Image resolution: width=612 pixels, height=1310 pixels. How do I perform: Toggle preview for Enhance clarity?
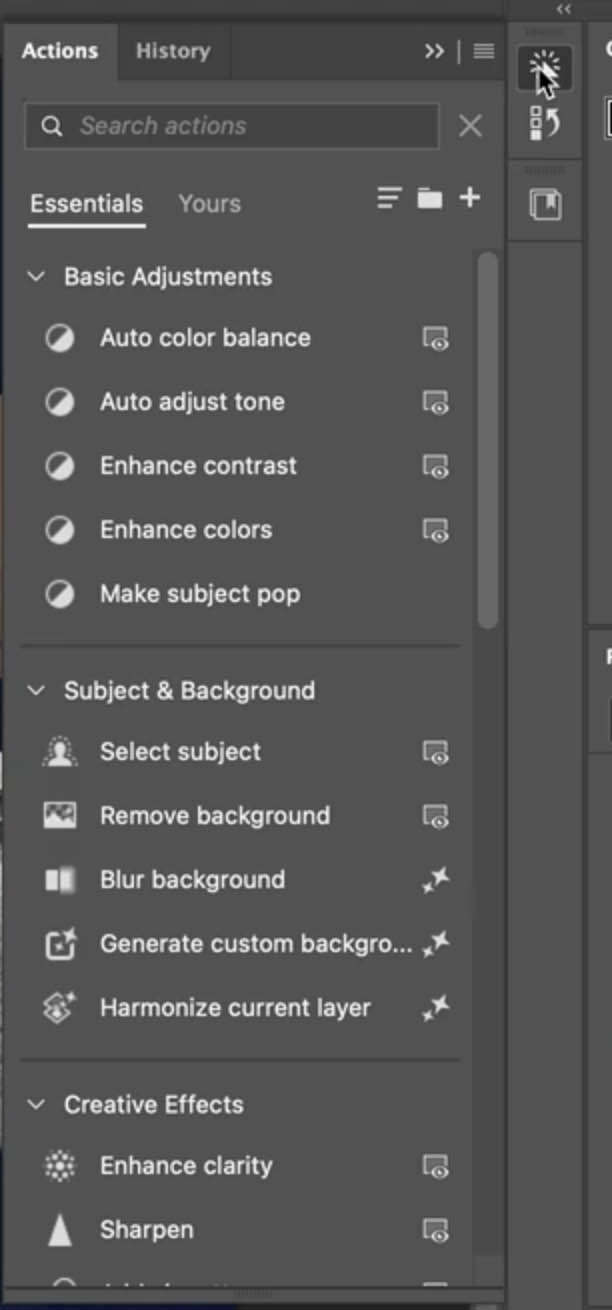435,1167
